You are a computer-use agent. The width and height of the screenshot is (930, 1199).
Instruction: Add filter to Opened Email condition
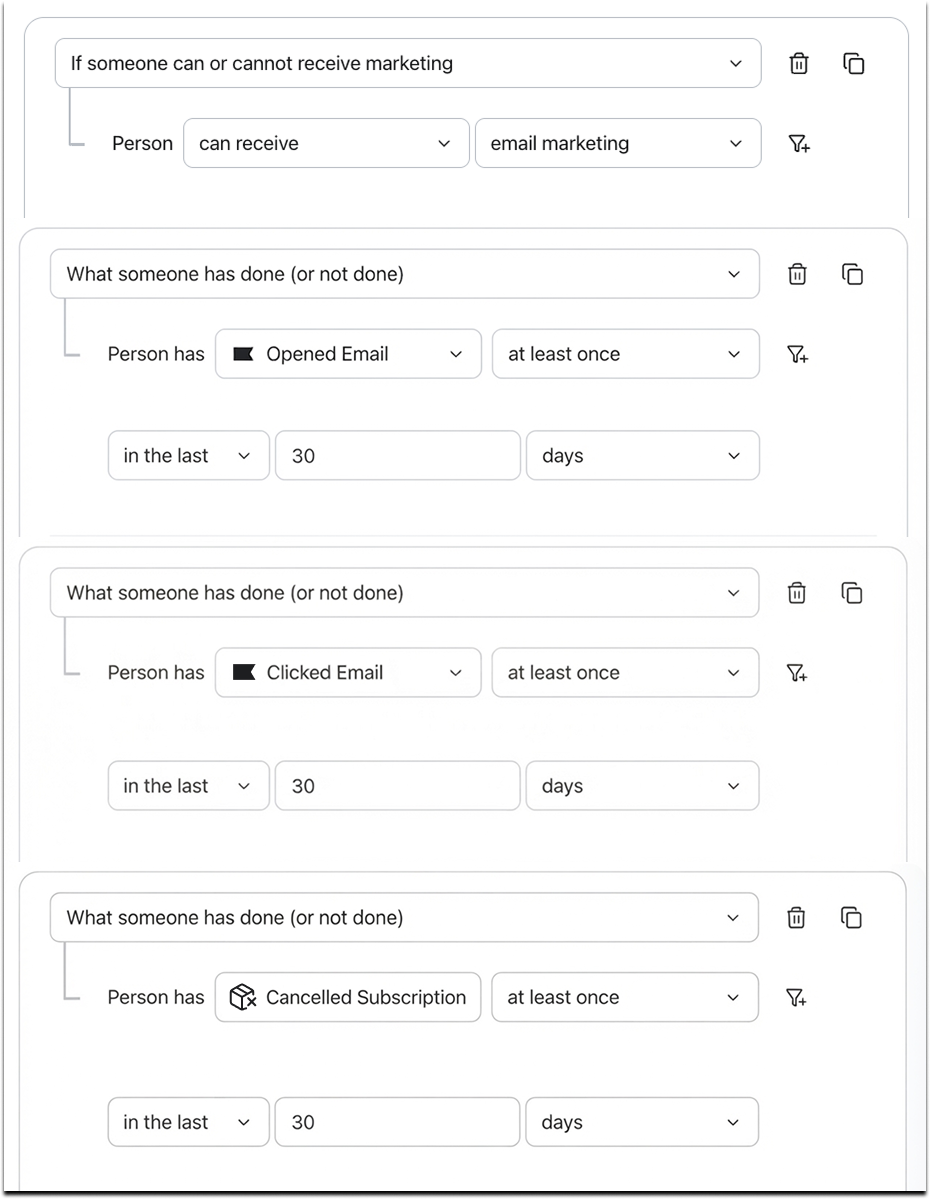[x=798, y=354]
